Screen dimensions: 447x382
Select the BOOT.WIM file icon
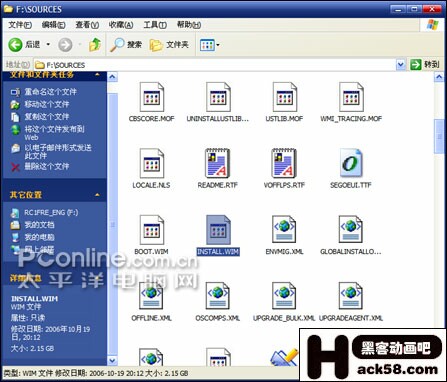point(152,230)
